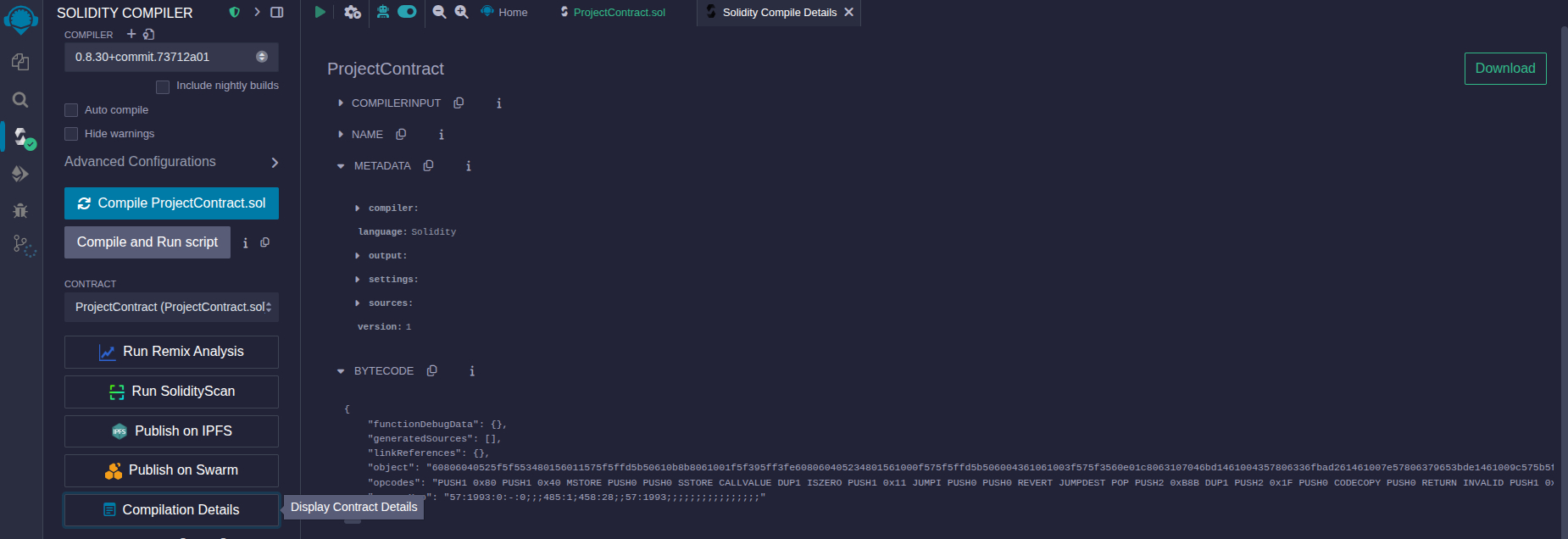The width and height of the screenshot is (1568, 539).
Task: Copy icon next to Compile and Run script
Action: pos(265,242)
